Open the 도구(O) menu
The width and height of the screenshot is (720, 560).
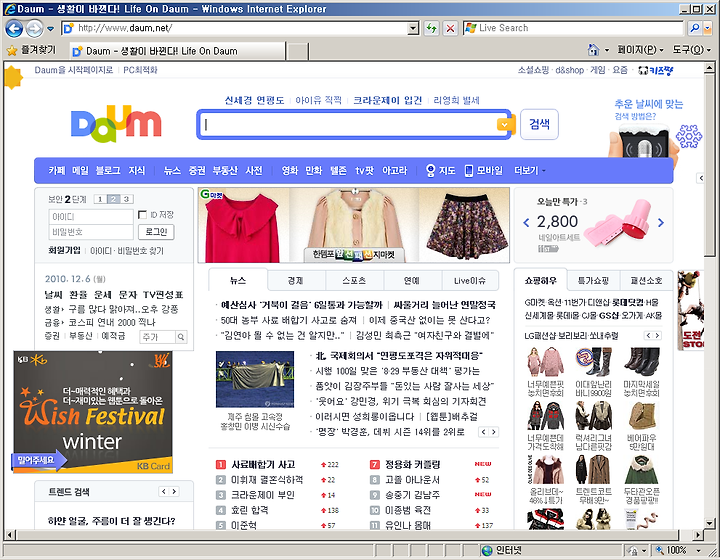coord(692,50)
